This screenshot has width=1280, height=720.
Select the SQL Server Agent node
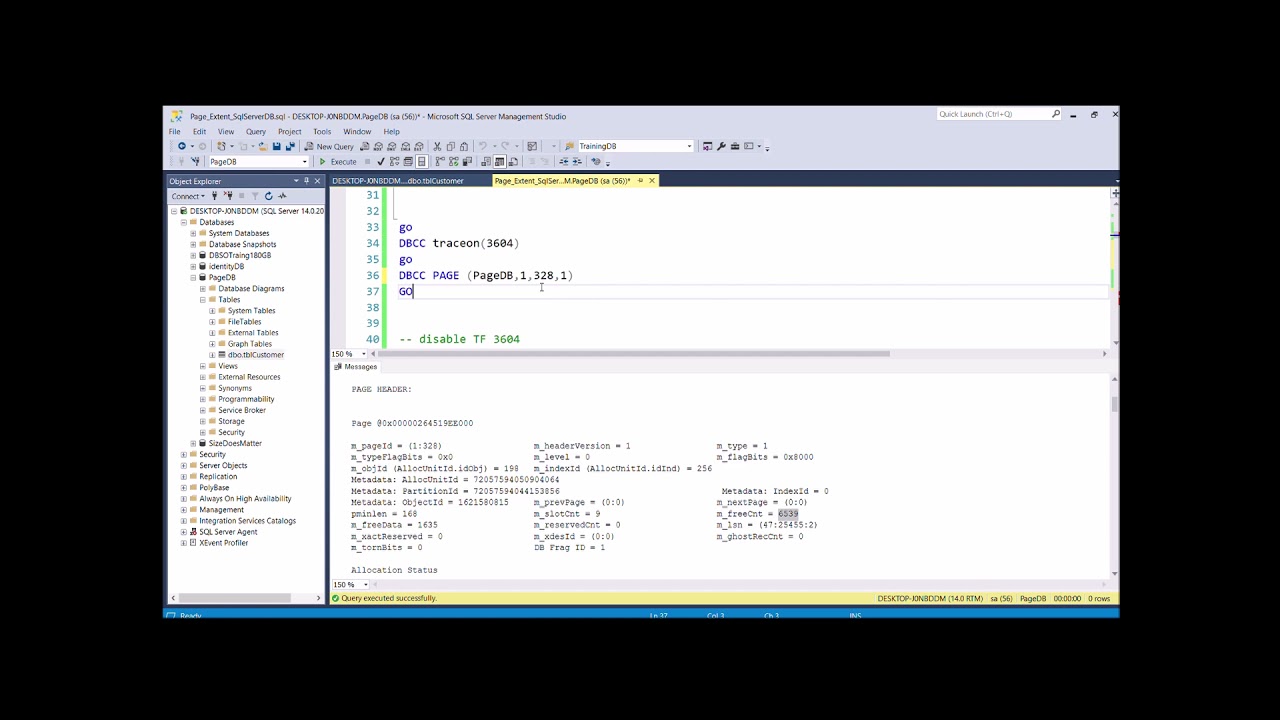tap(228, 532)
